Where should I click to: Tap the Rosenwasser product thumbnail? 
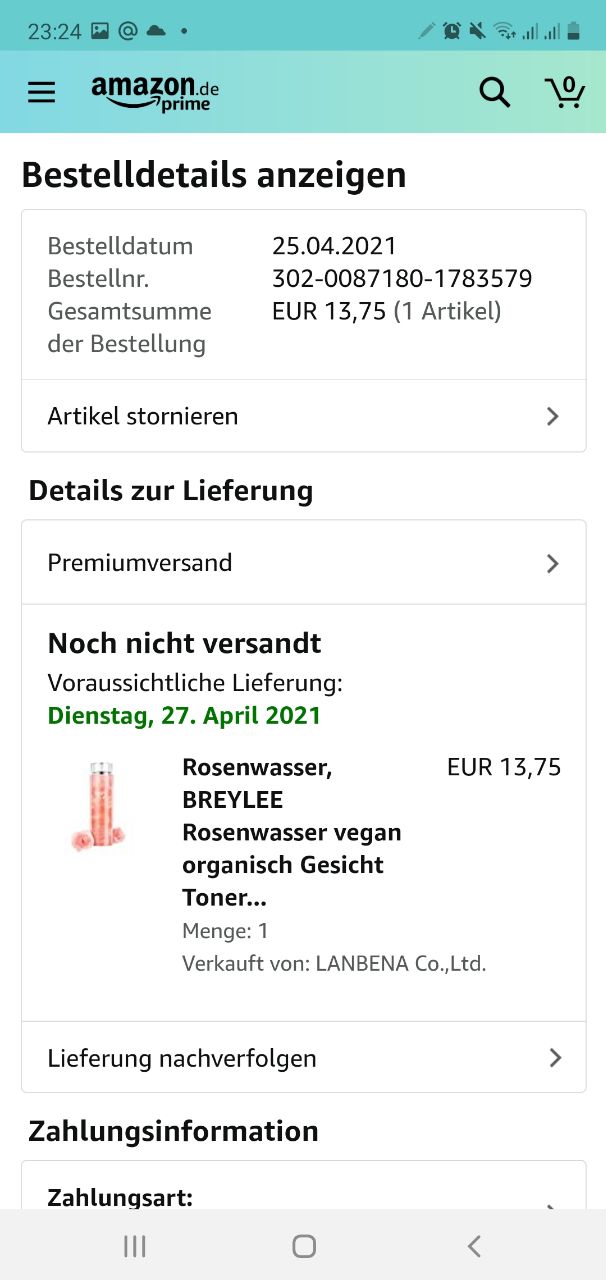97,807
